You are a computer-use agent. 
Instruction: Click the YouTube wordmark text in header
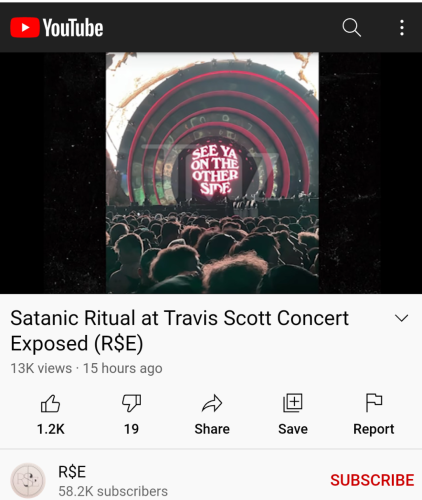(73, 27)
